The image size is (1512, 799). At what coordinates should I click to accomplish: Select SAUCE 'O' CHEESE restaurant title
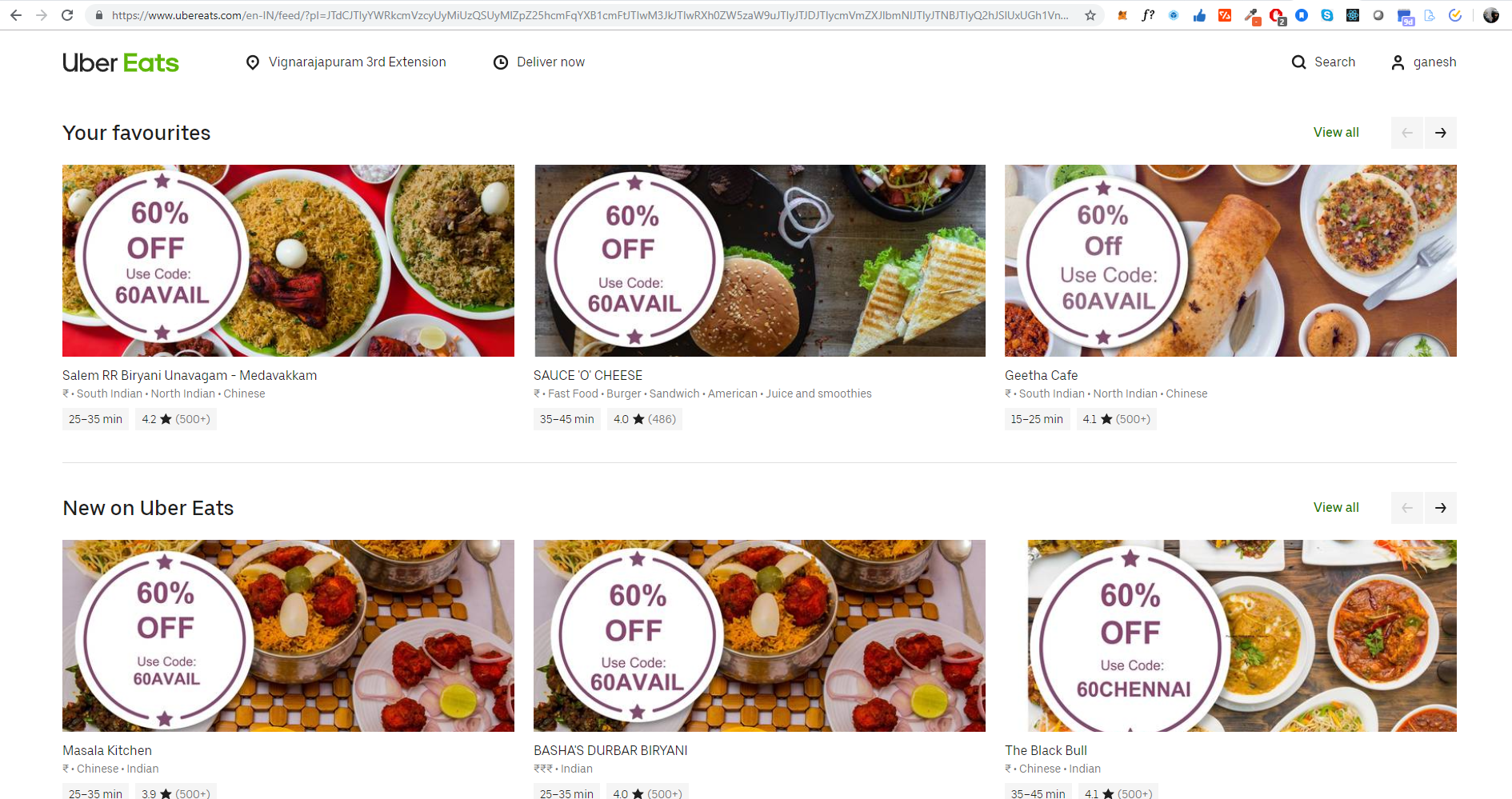point(588,376)
